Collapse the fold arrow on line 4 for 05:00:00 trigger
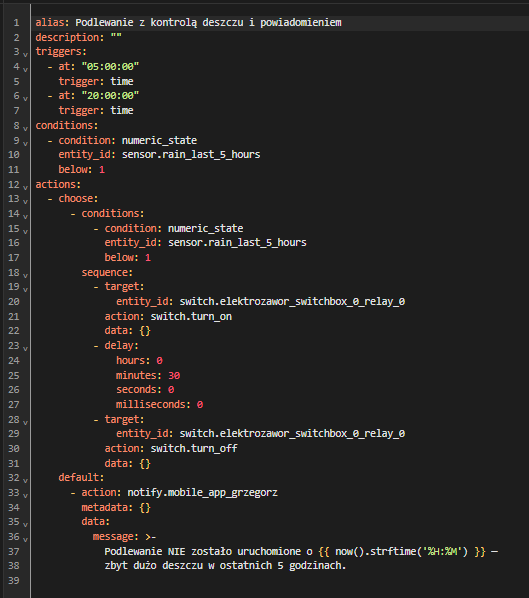This screenshot has width=529, height=598. 25,69
